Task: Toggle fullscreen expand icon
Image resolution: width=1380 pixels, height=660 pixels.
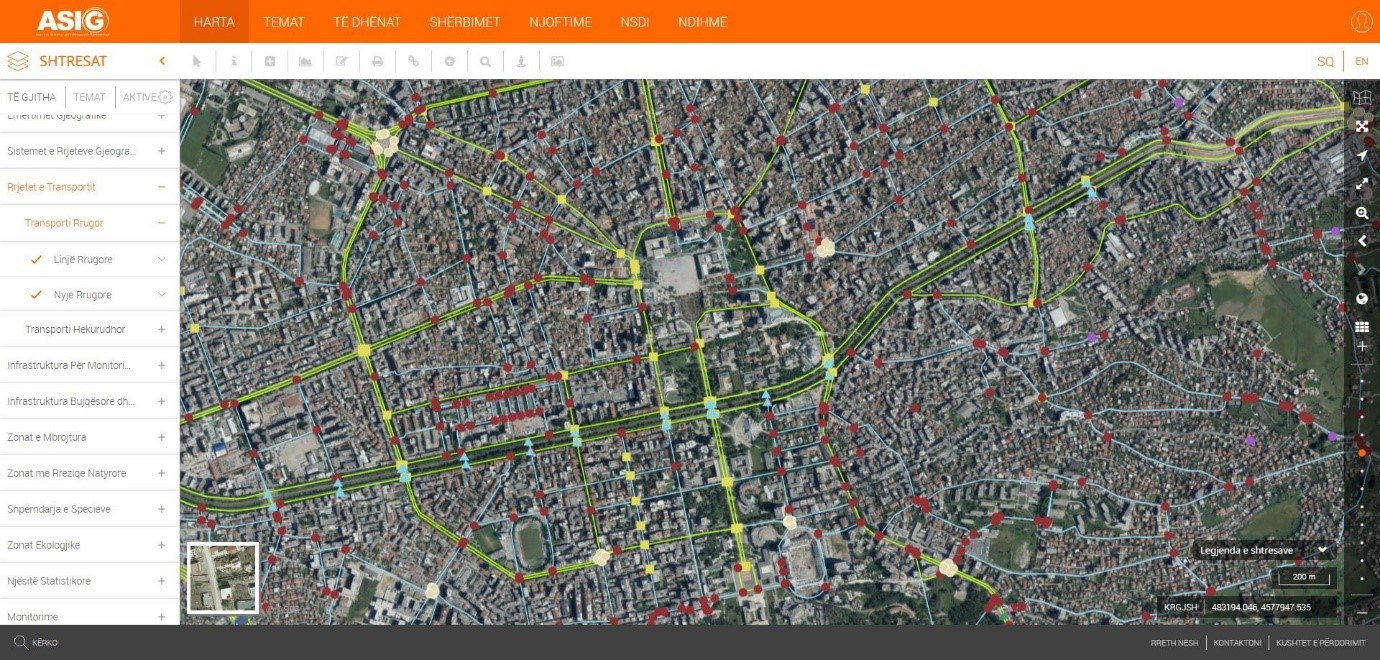Action: (x=1361, y=184)
